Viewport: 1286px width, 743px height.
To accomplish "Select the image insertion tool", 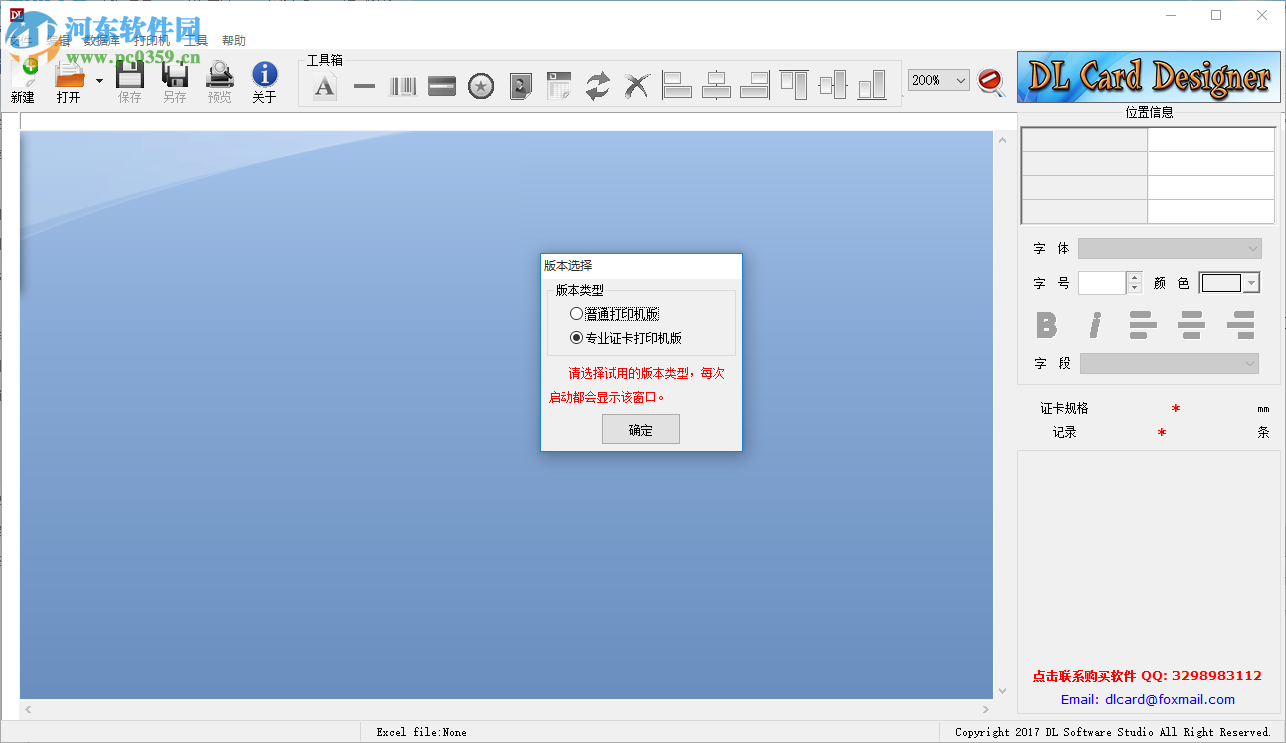I will coord(520,86).
